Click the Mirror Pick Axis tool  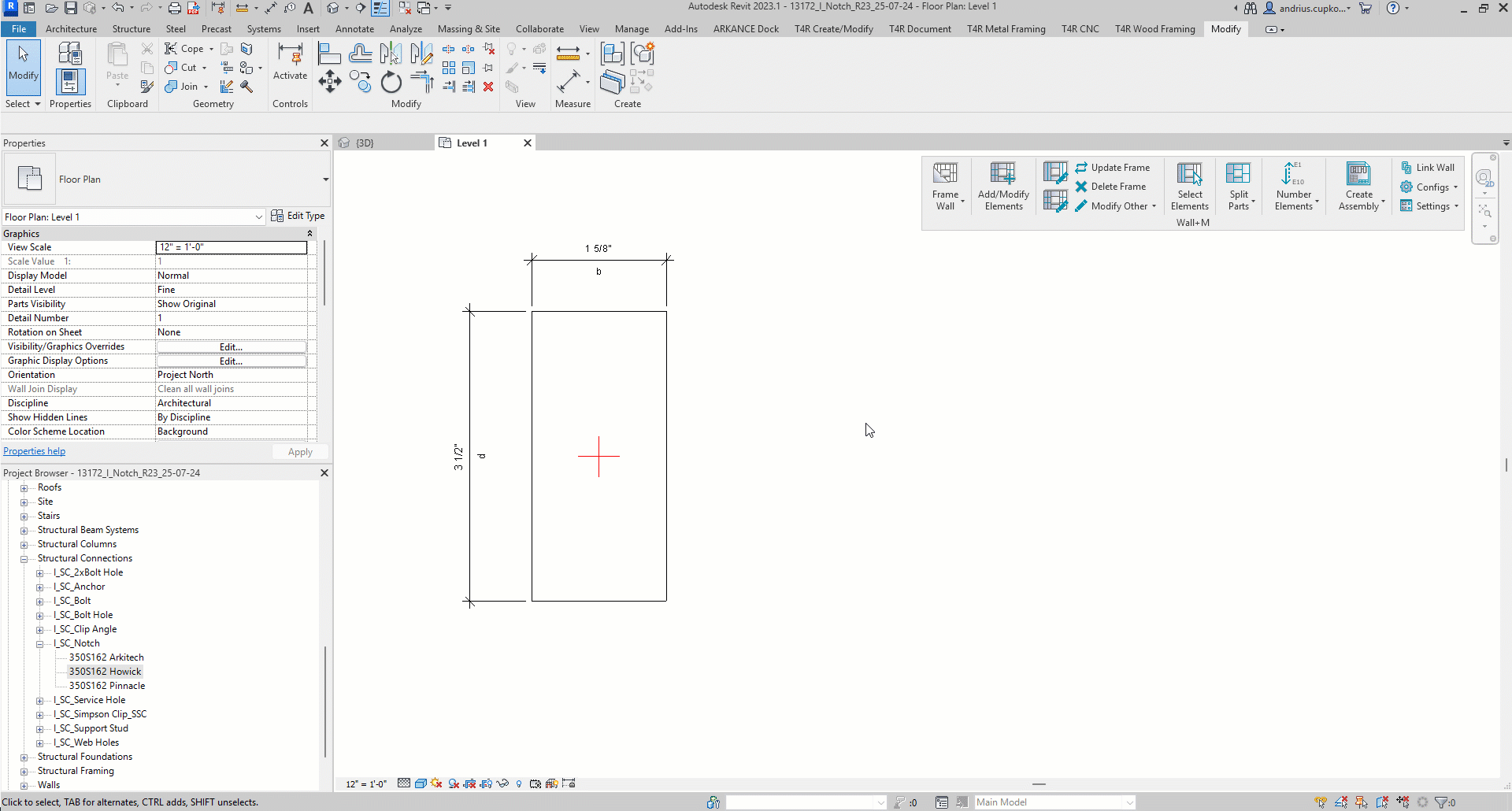[x=391, y=54]
